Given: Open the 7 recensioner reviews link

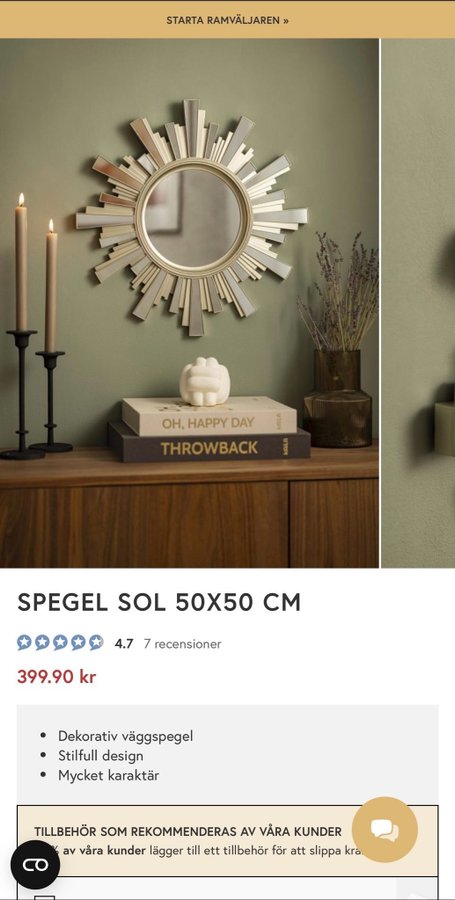Looking at the screenshot, I should (x=182, y=644).
